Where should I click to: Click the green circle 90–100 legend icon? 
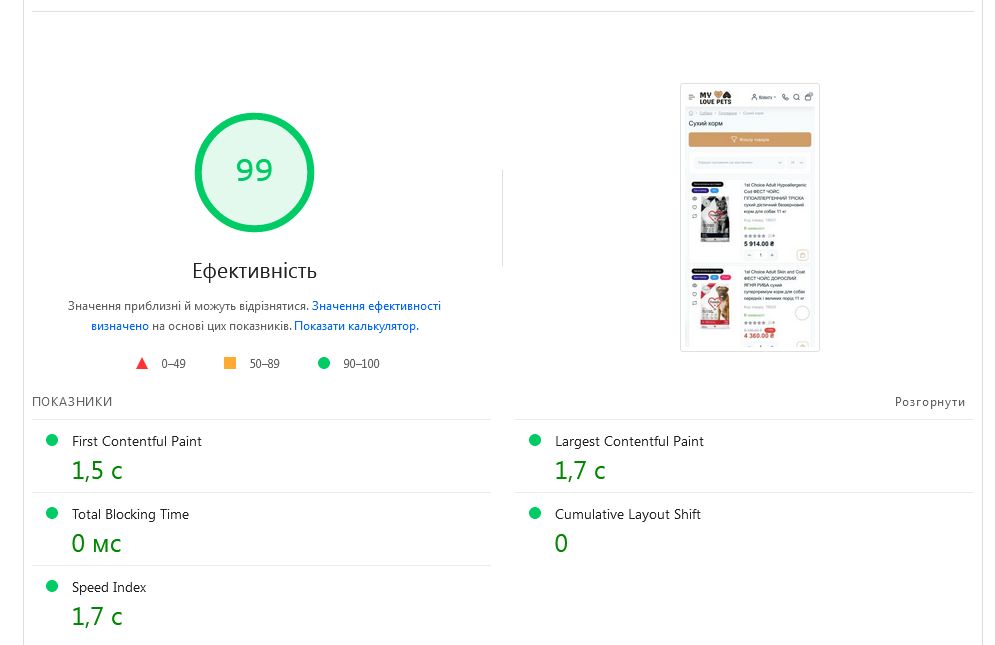(x=323, y=364)
